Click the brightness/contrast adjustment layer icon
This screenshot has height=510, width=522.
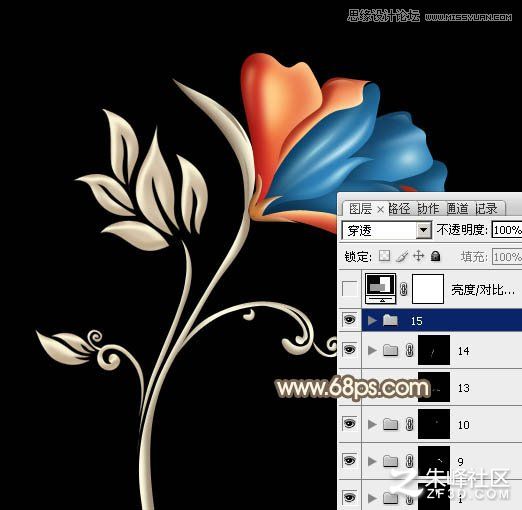(381, 288)
